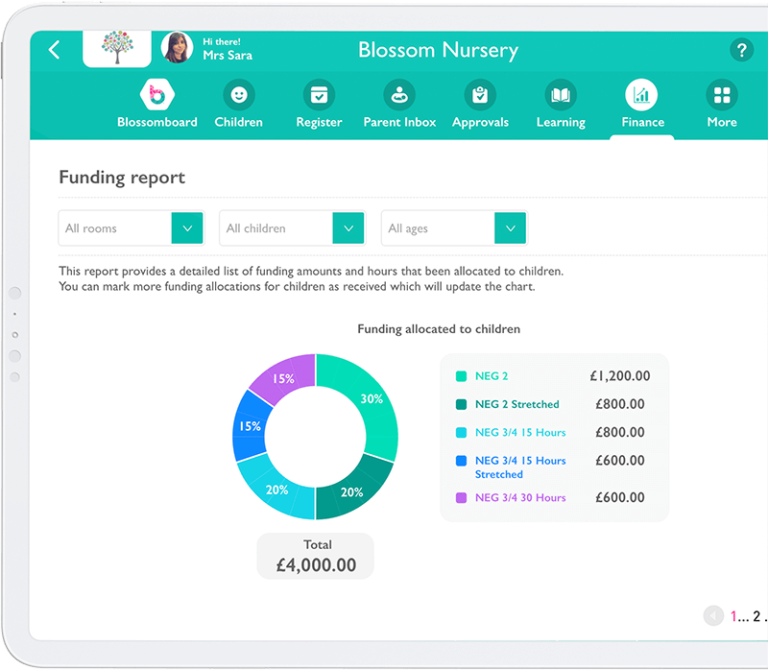Click the previous page arrow button
Image resolution: width=768 pixels, height=670 pixels.
pos(713,616)
